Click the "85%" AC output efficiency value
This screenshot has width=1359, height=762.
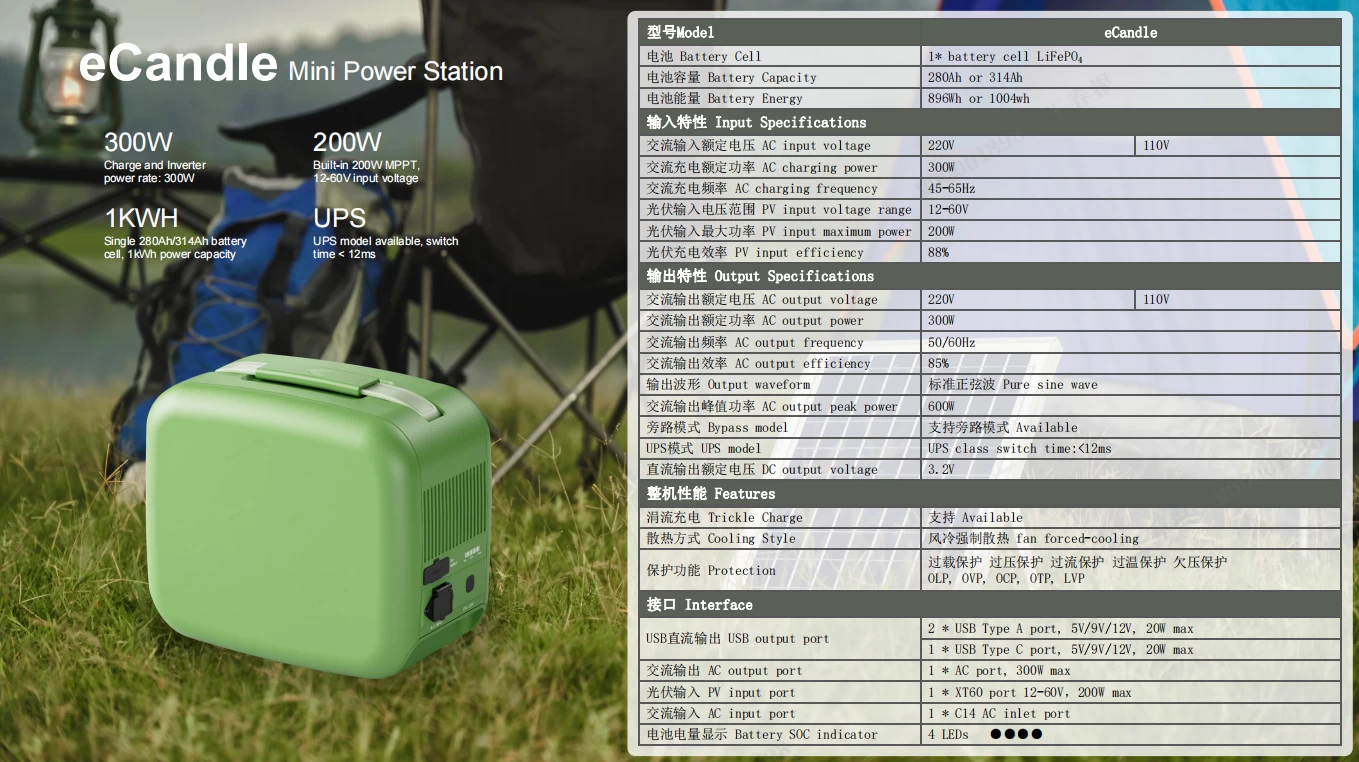[938, 363]
